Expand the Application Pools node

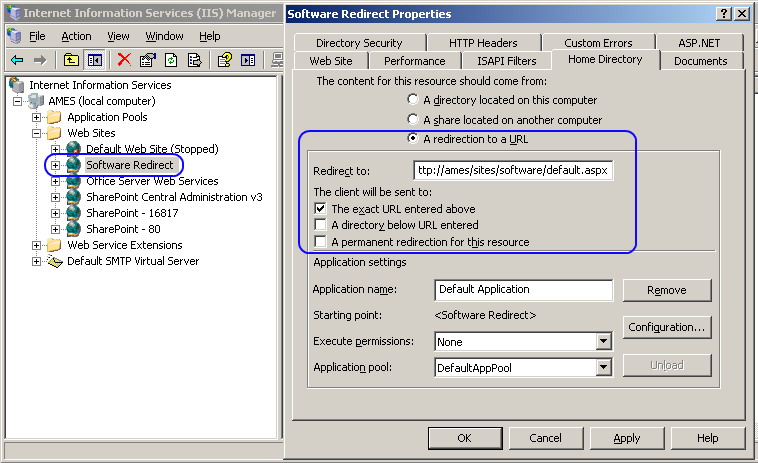[36, 117]
